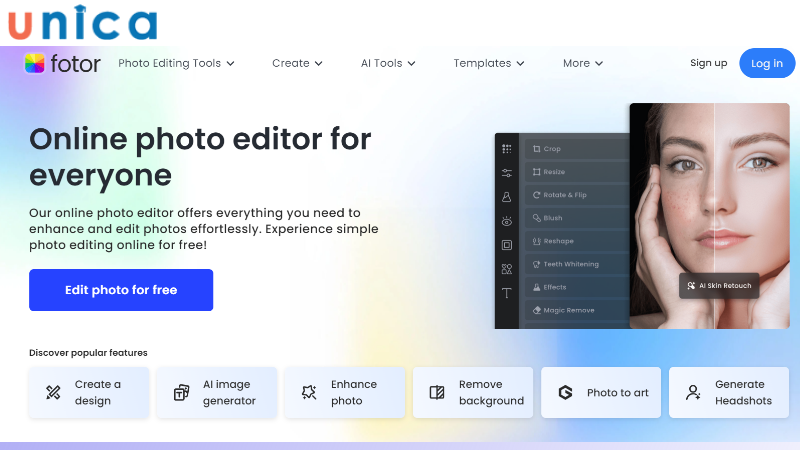This screenshot has height=450, width=800.
Task: Open the AI Tools dropdown
Action: pyautogui.click(x=388, y=63)
